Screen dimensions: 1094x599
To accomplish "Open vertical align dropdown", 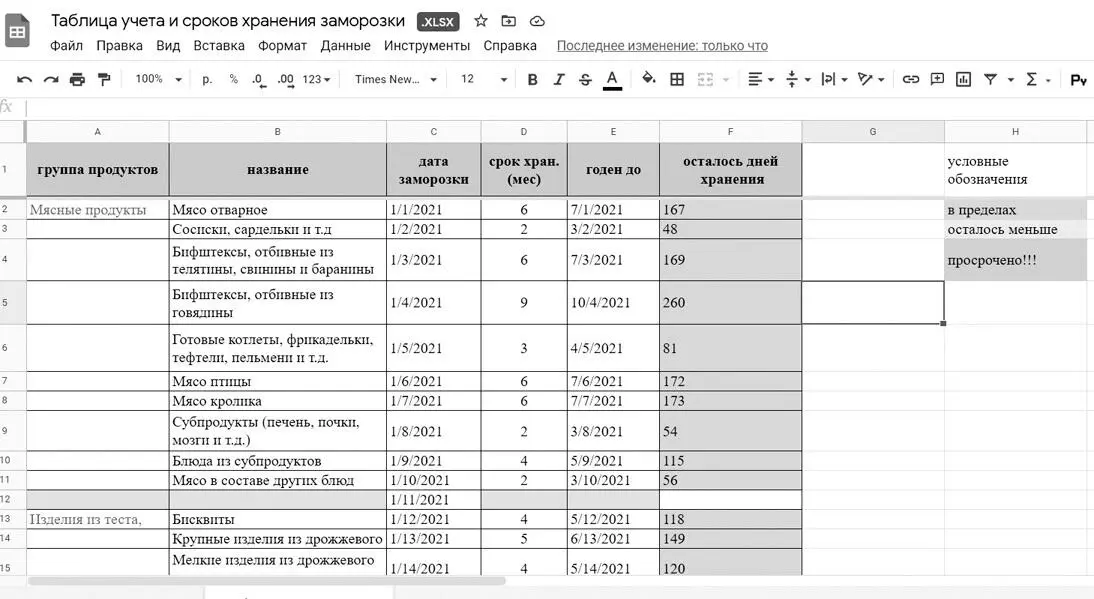I will pyautogui.click(x=798, y=79).
